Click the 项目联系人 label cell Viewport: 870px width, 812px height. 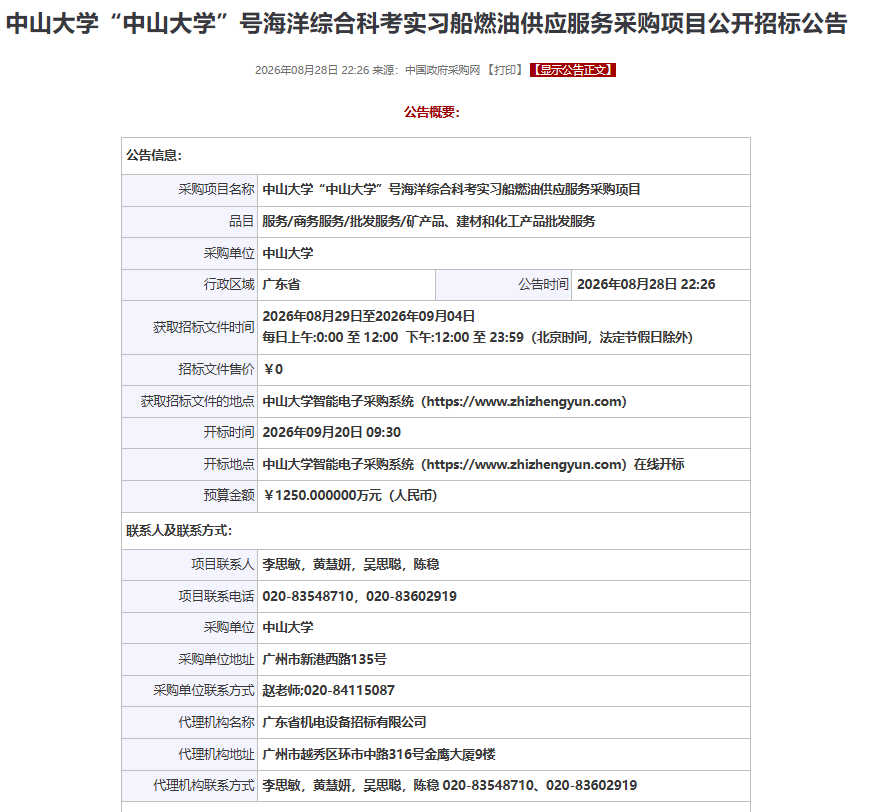(190, 565)
